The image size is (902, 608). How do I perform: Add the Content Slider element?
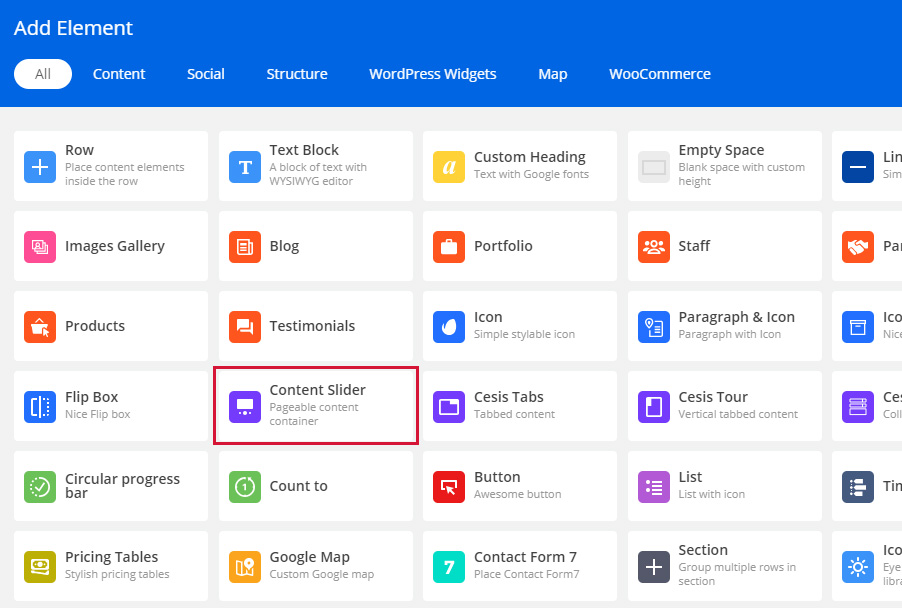pyautogui.click(x=316, y=405)
